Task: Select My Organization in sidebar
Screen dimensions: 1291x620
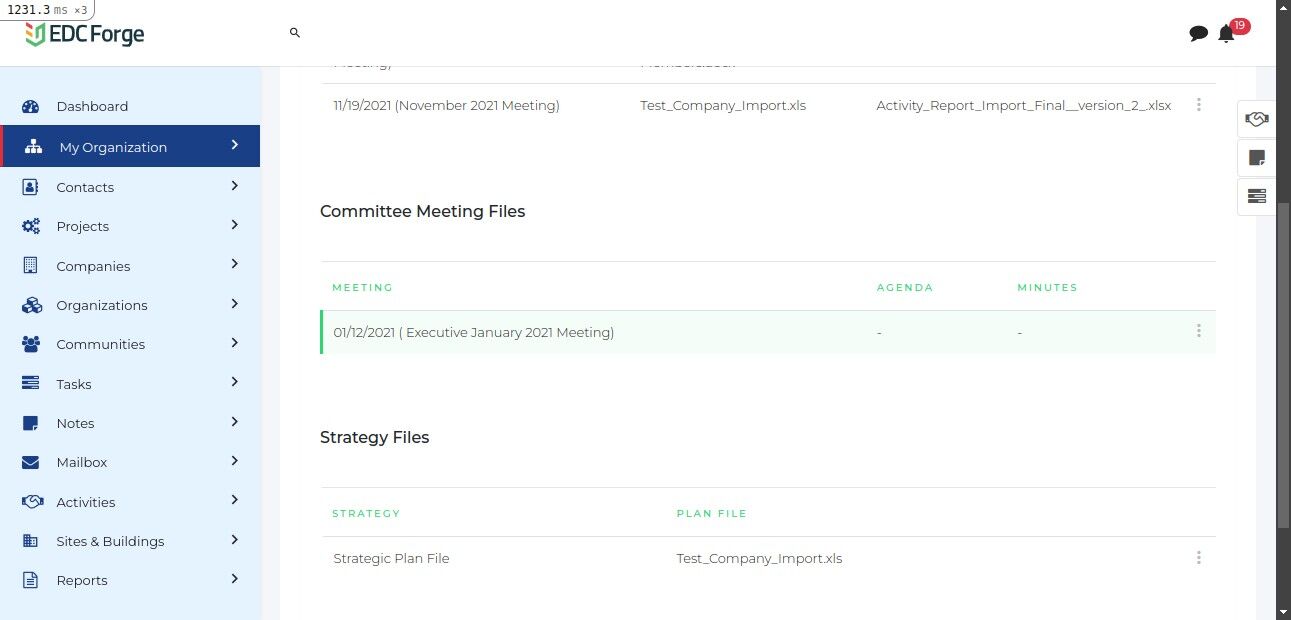Action: tap(113, 147)
